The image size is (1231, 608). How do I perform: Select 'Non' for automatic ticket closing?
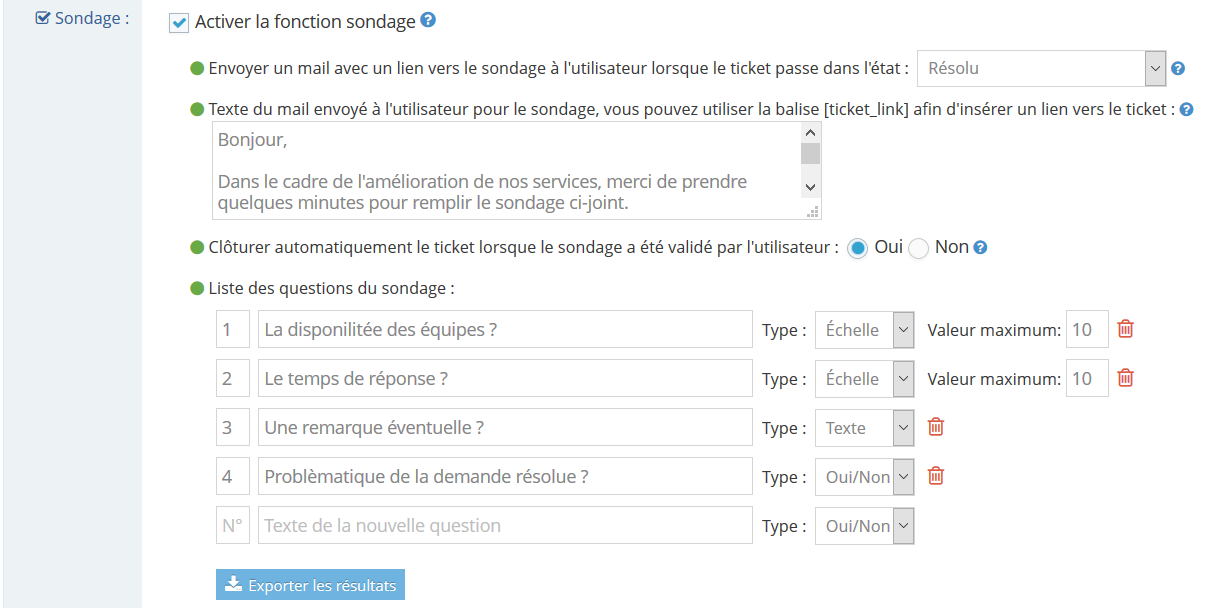(x=919, y=248)
